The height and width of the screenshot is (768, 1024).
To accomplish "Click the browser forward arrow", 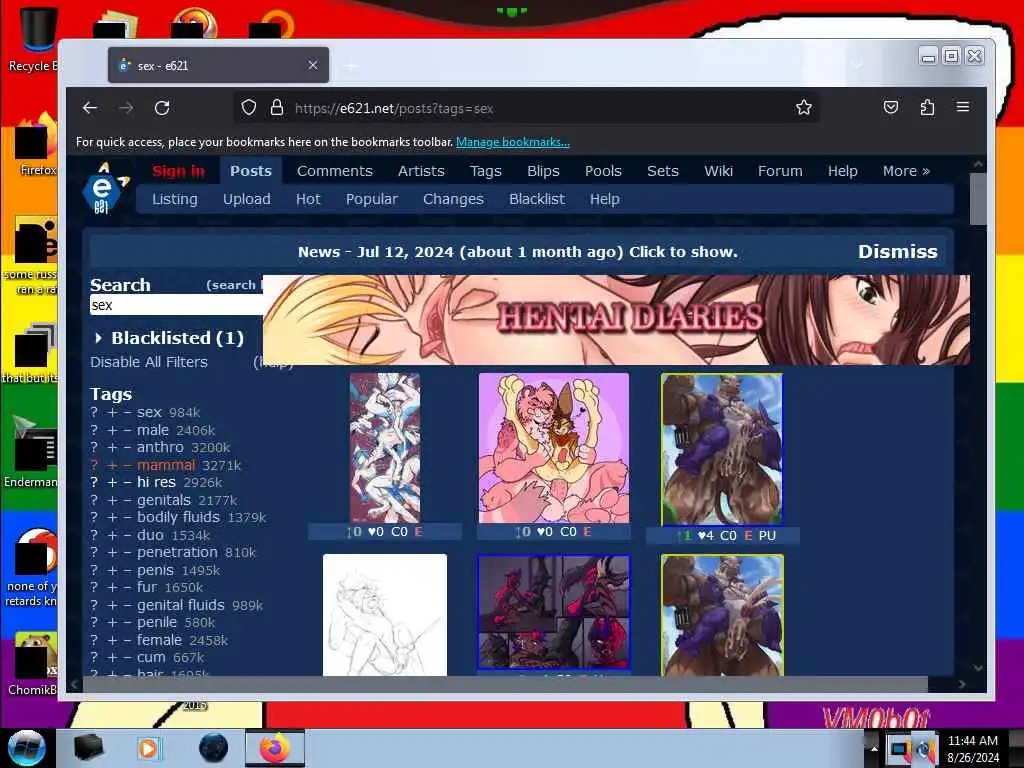I will point(126,108).
